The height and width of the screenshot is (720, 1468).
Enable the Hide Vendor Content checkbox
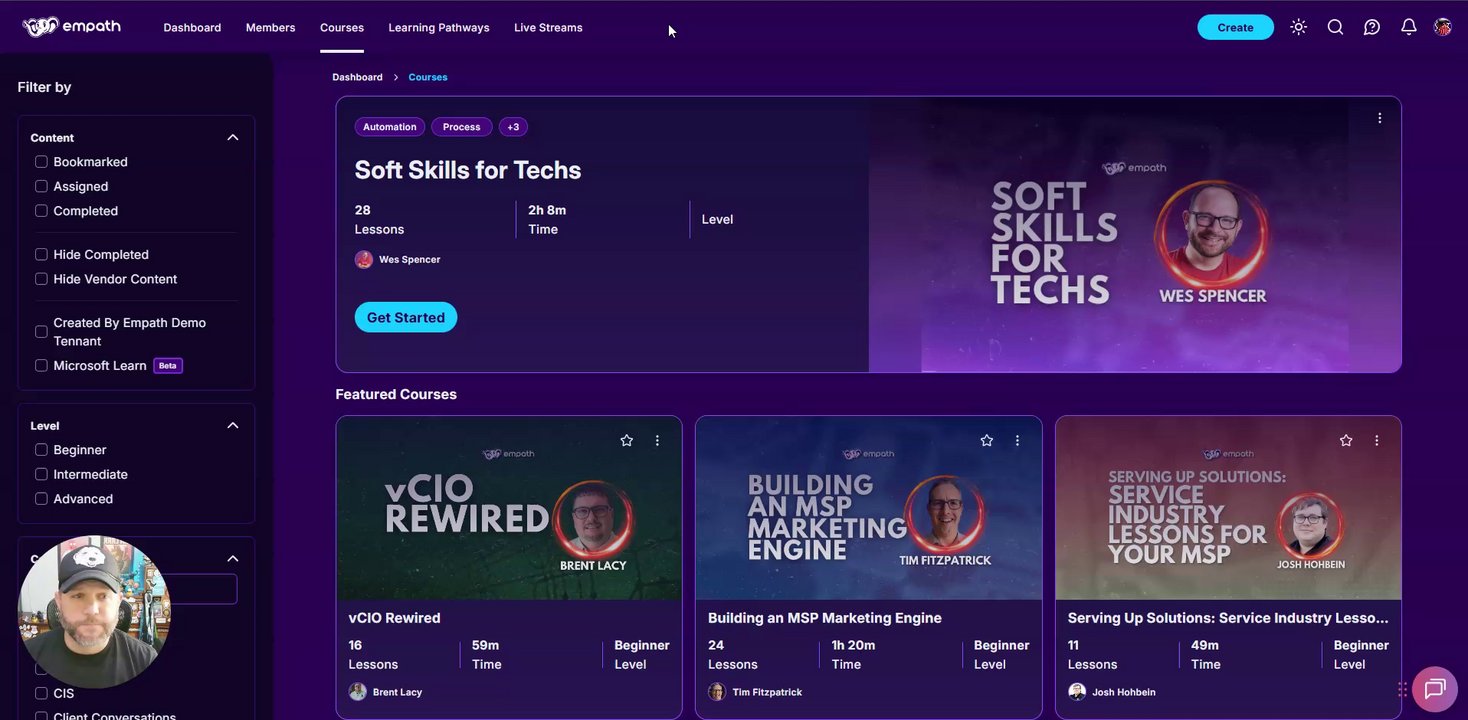pos(41,279)
